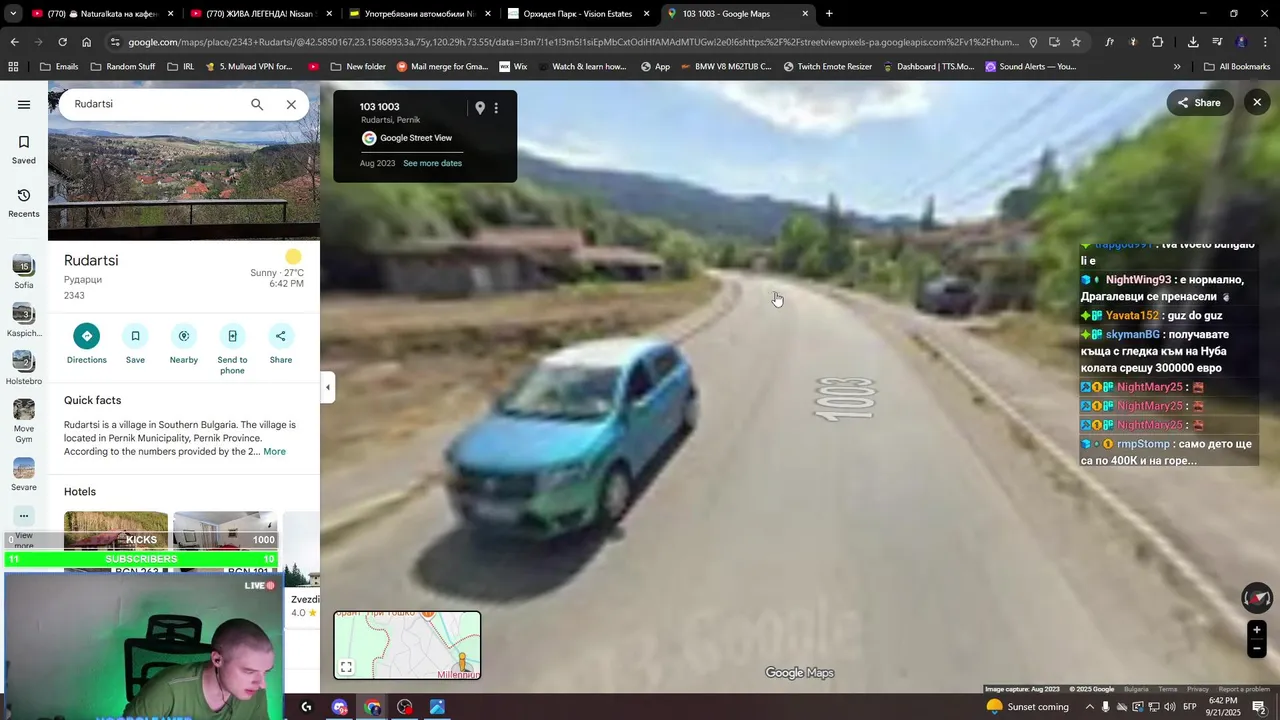Open recent place Holstebro

[x=24, y=367]
